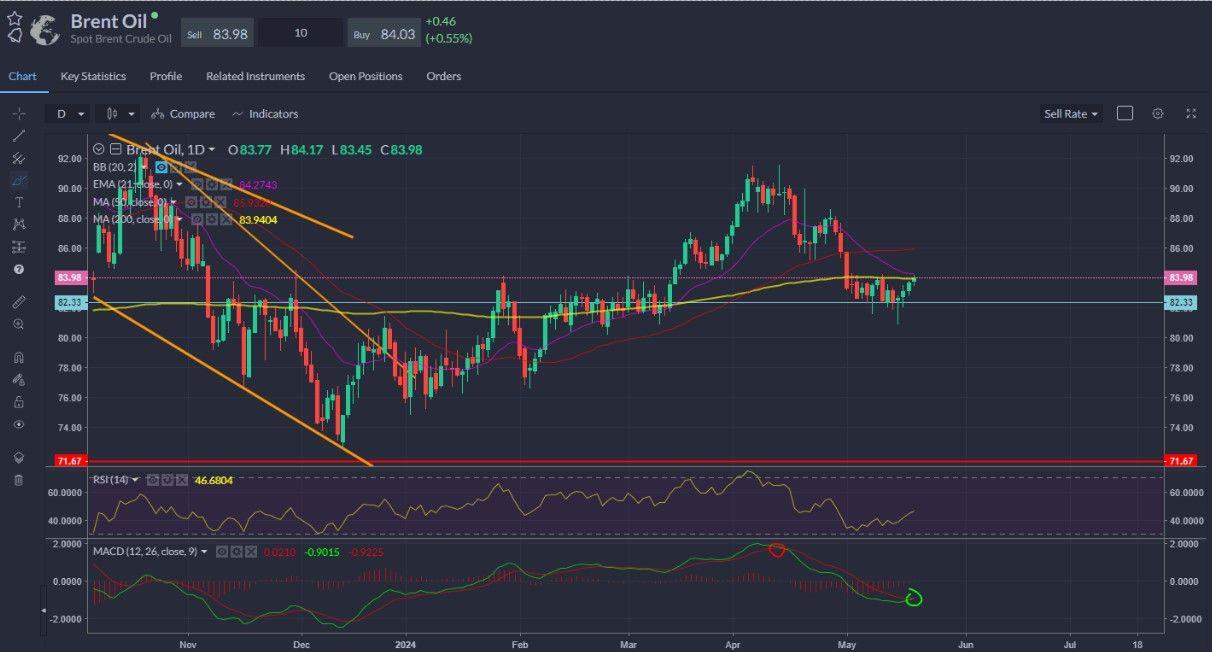Viewport: 1212px width, 652px height.
Task: Add Brent Oil to favorites star
Action: click(14, 18)
